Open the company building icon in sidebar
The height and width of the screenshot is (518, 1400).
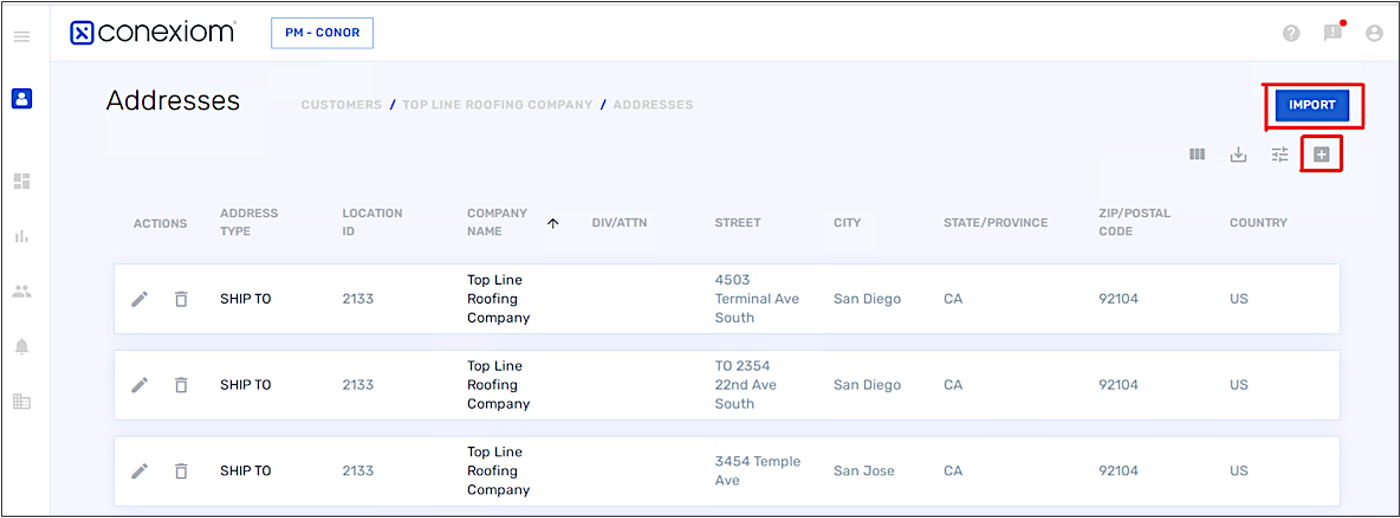[22, 401]
